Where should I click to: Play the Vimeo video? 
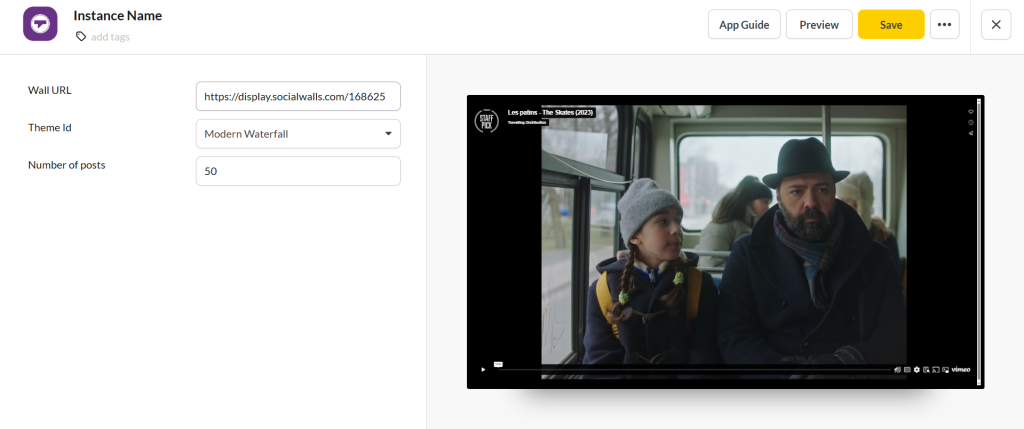pos(483,369)
